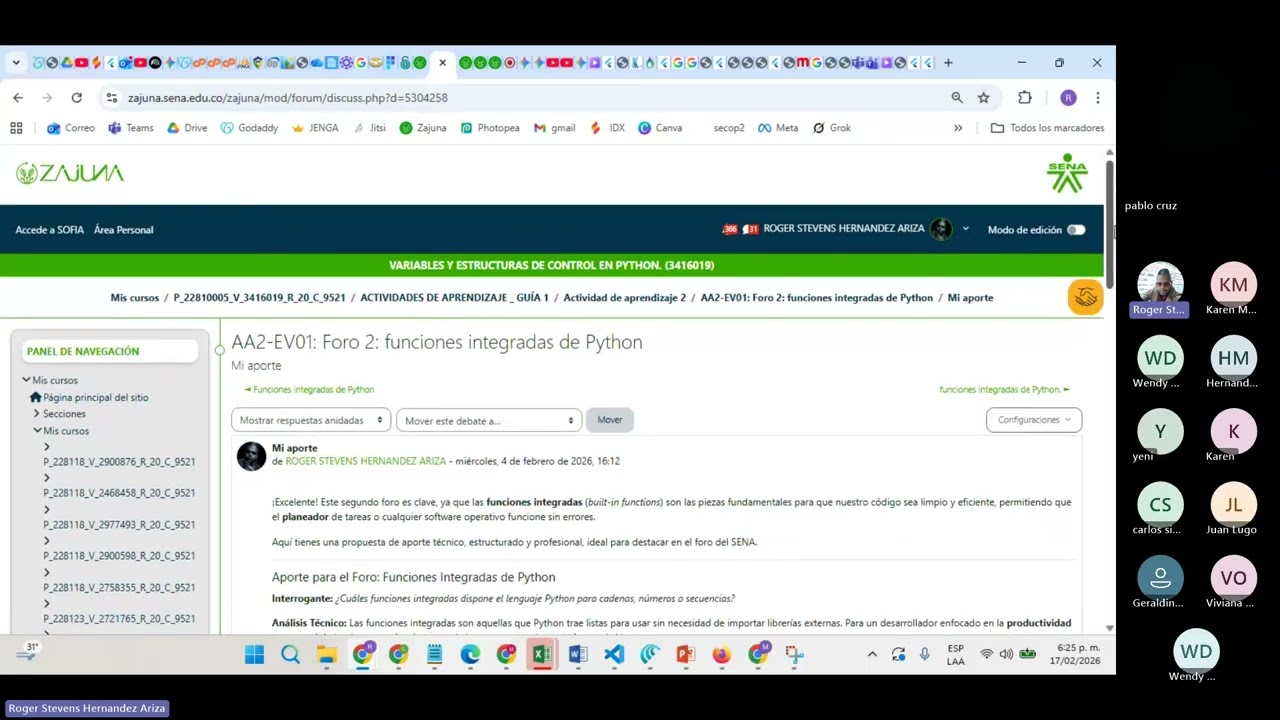
Task: Toggle the Modo de edición switch
Action: pos(1075,230)
